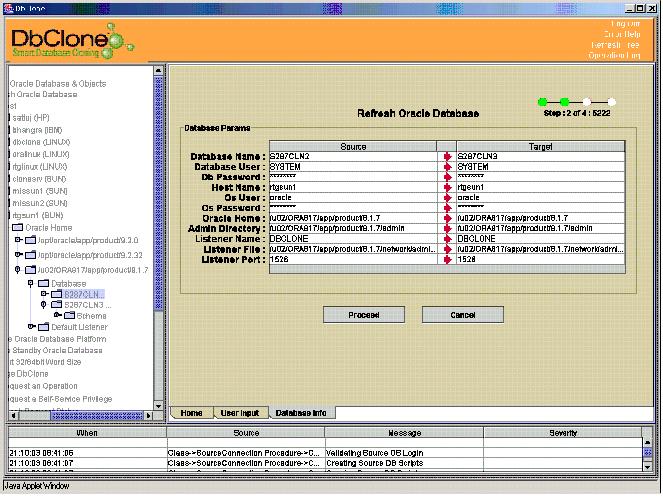Expand the Default Listener tree node

pyautogui.click(x=31, y=326)
